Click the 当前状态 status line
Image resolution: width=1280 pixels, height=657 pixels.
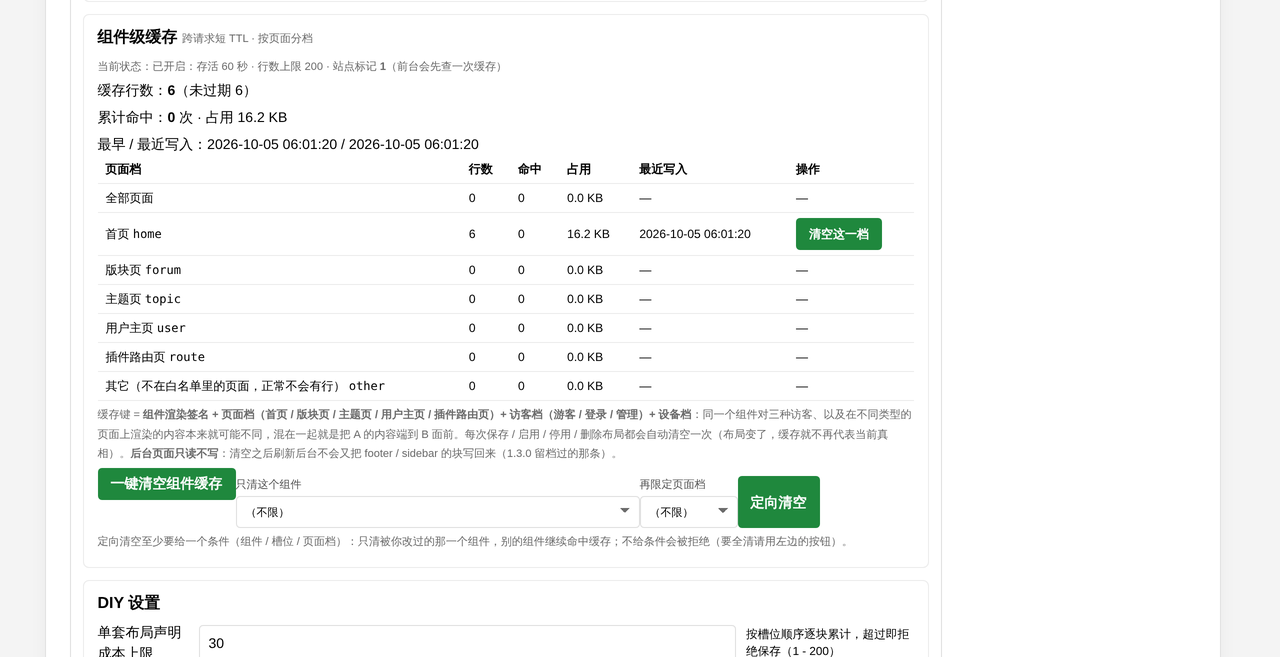click(301, 66)
